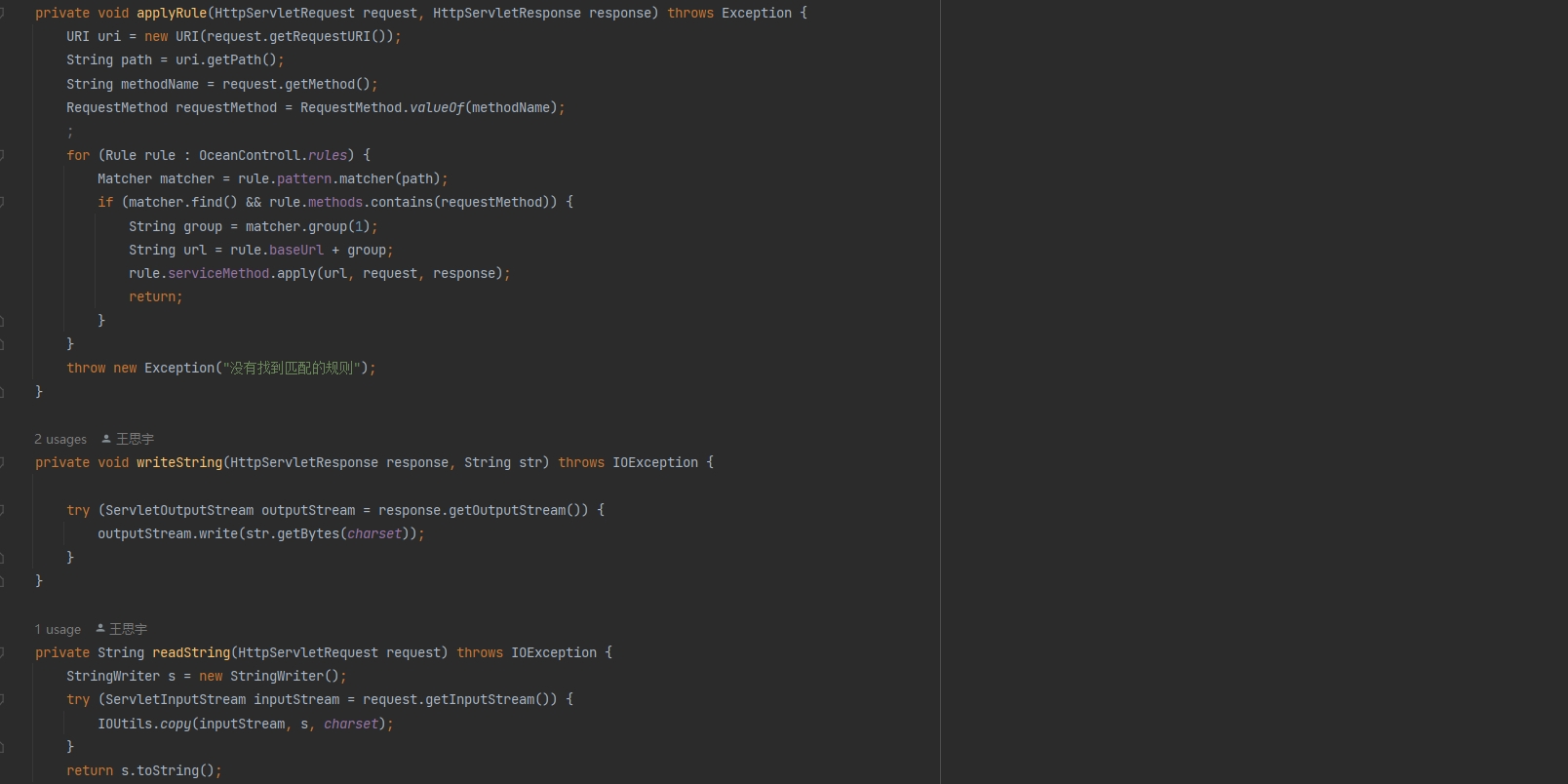Click the italic rules field reference
This screenshot has height=784, width=1568.
point(328,155)
